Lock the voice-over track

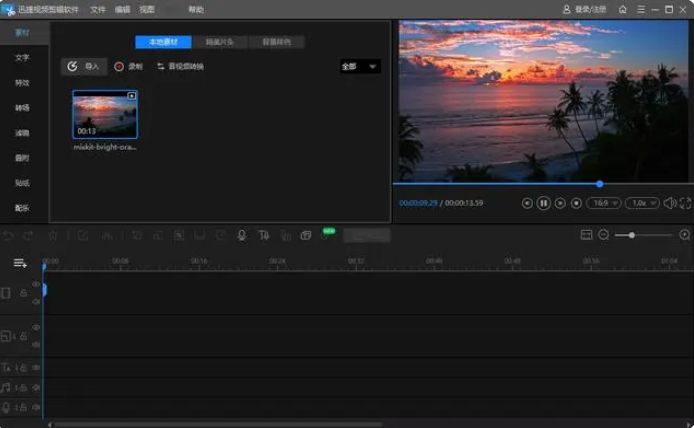coord(23,407)
